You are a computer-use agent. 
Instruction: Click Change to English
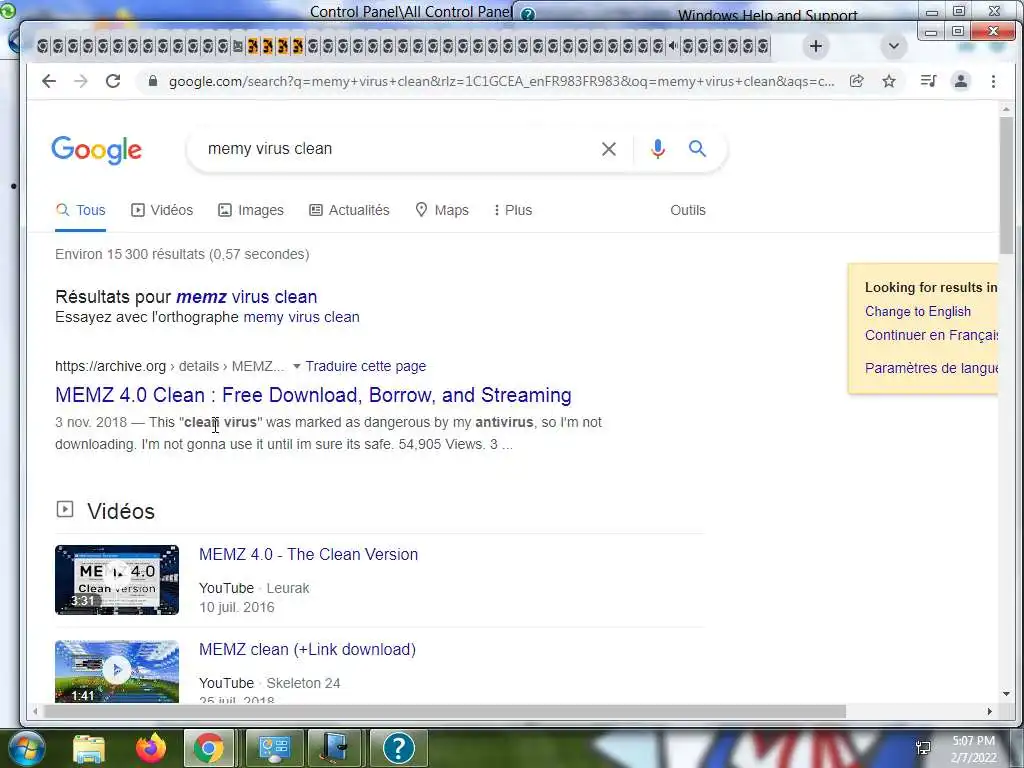coord(918,312)
